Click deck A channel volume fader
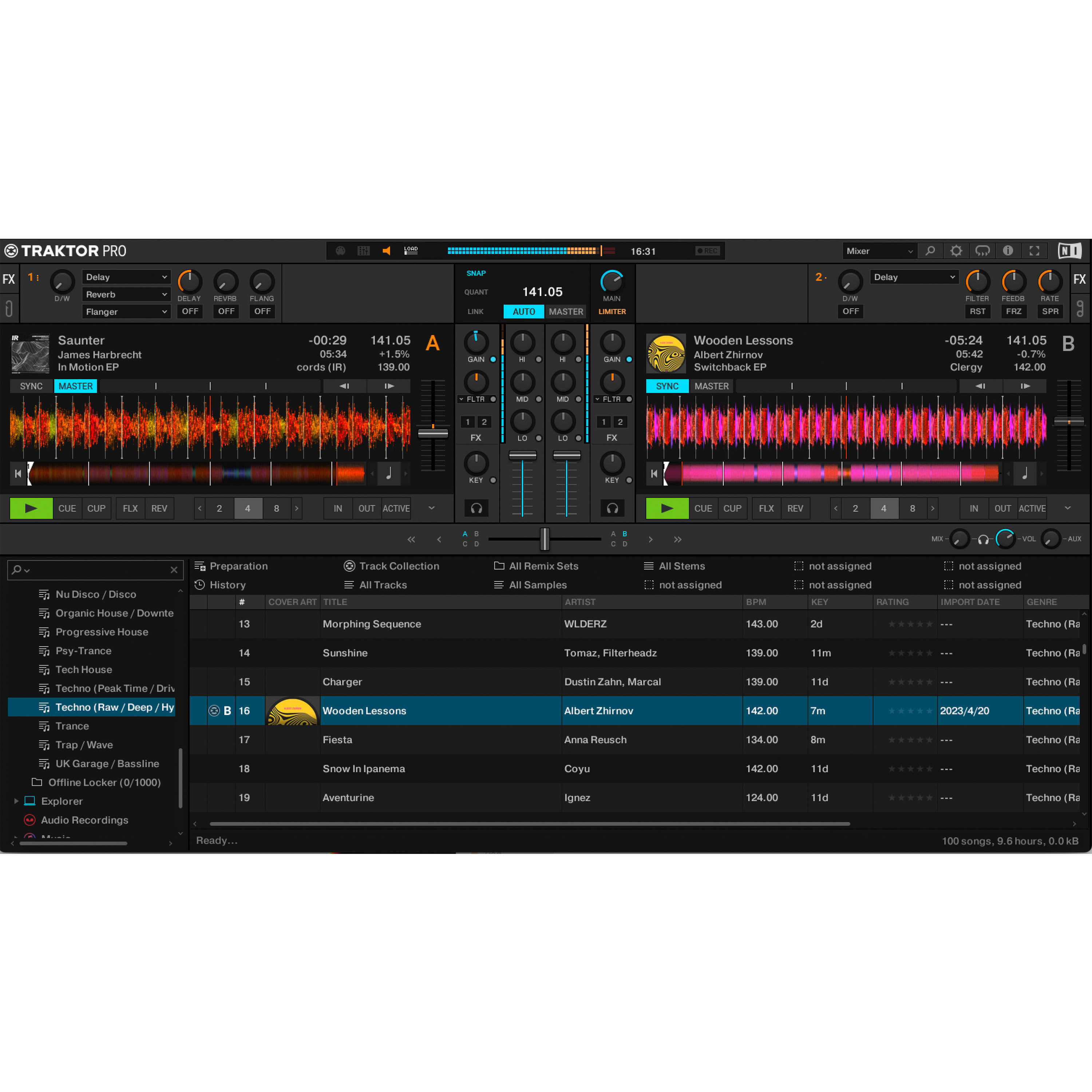This screenshot has width=1092, height=1092. click(523, 455)
